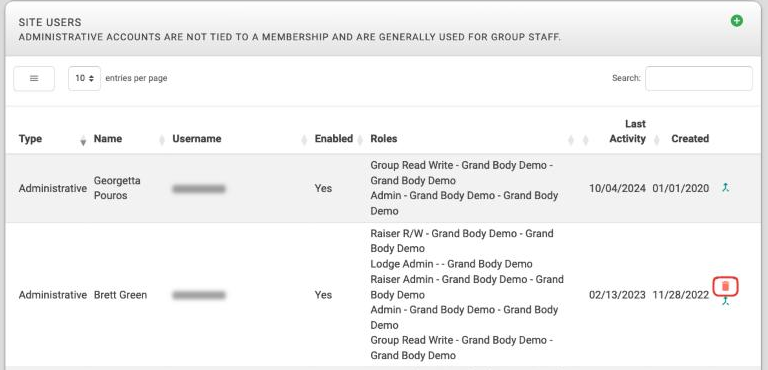Sort table by Last Activity column
768x370 pixels.
(x=627, y=131)
